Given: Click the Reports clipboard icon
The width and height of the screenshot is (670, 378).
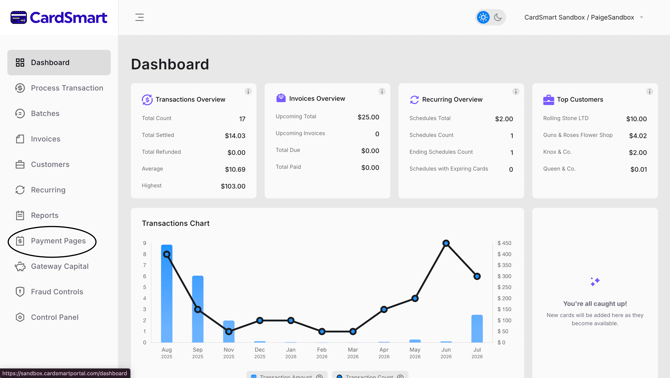Looking at the screenshot, I should (x=20, y=215).
